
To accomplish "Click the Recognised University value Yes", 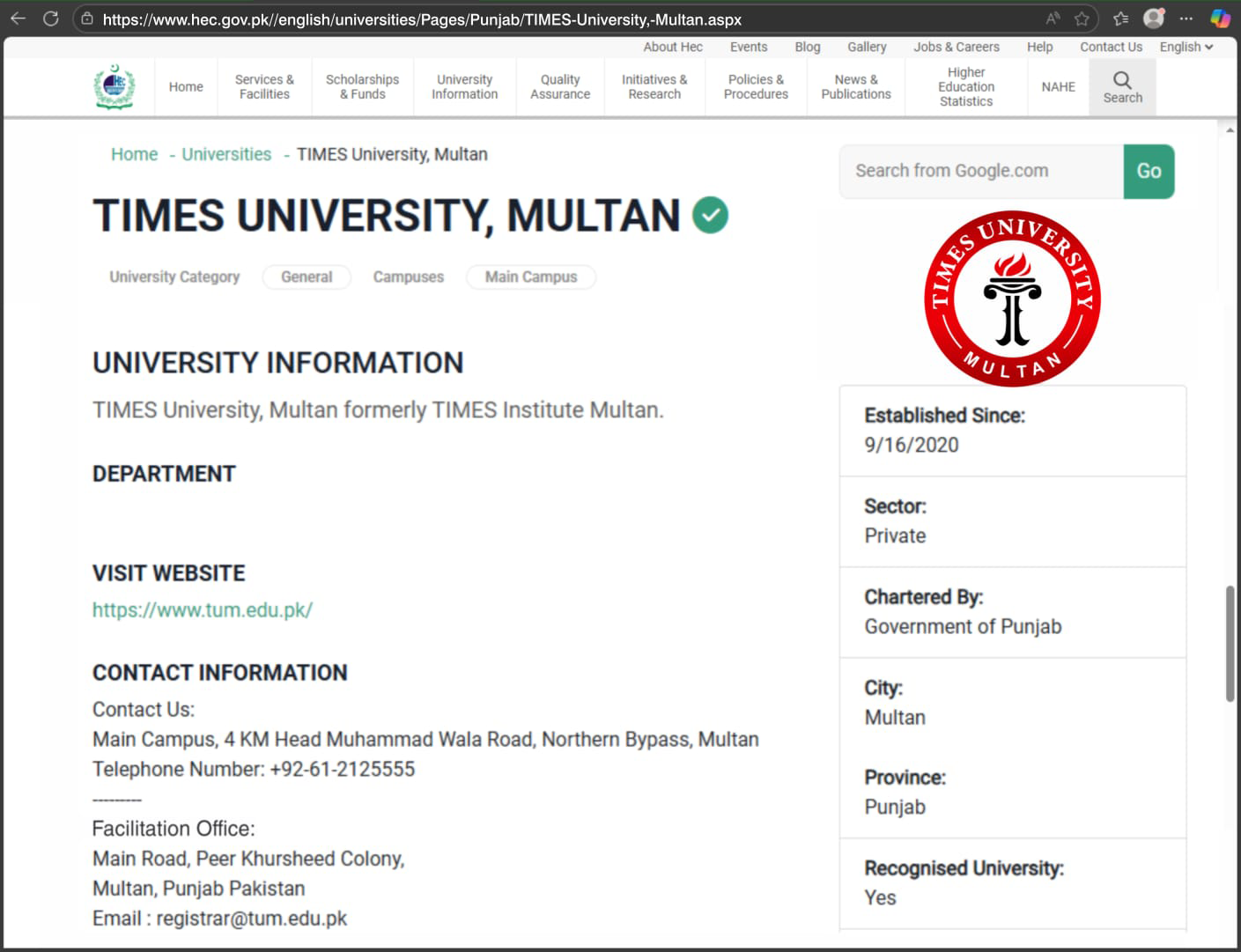I will pyautogui.click(x=880, y=897).
